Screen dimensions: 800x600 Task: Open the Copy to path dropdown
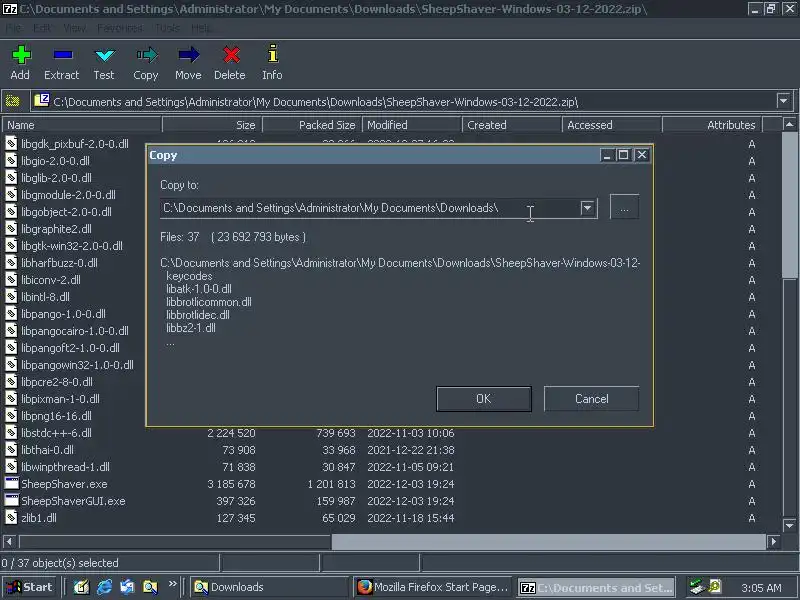587,208
